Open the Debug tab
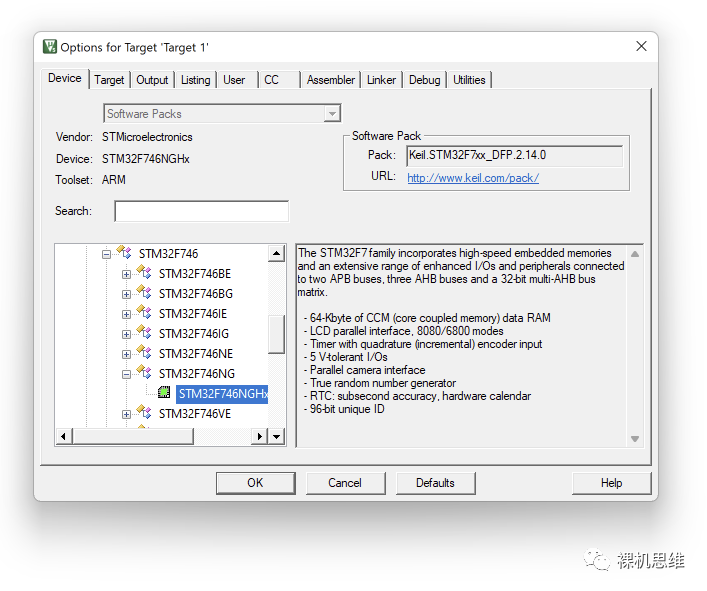 (x=424, y=80)
